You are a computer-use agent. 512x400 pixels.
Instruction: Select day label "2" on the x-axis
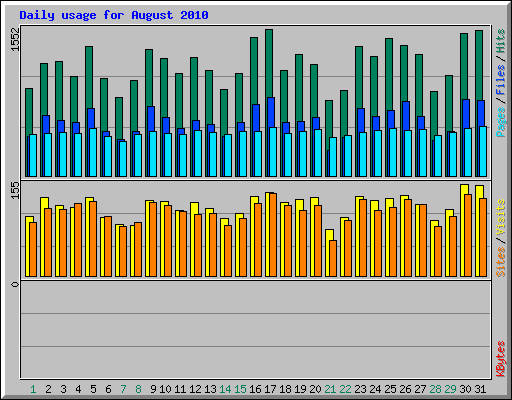(x=48, y=389)
